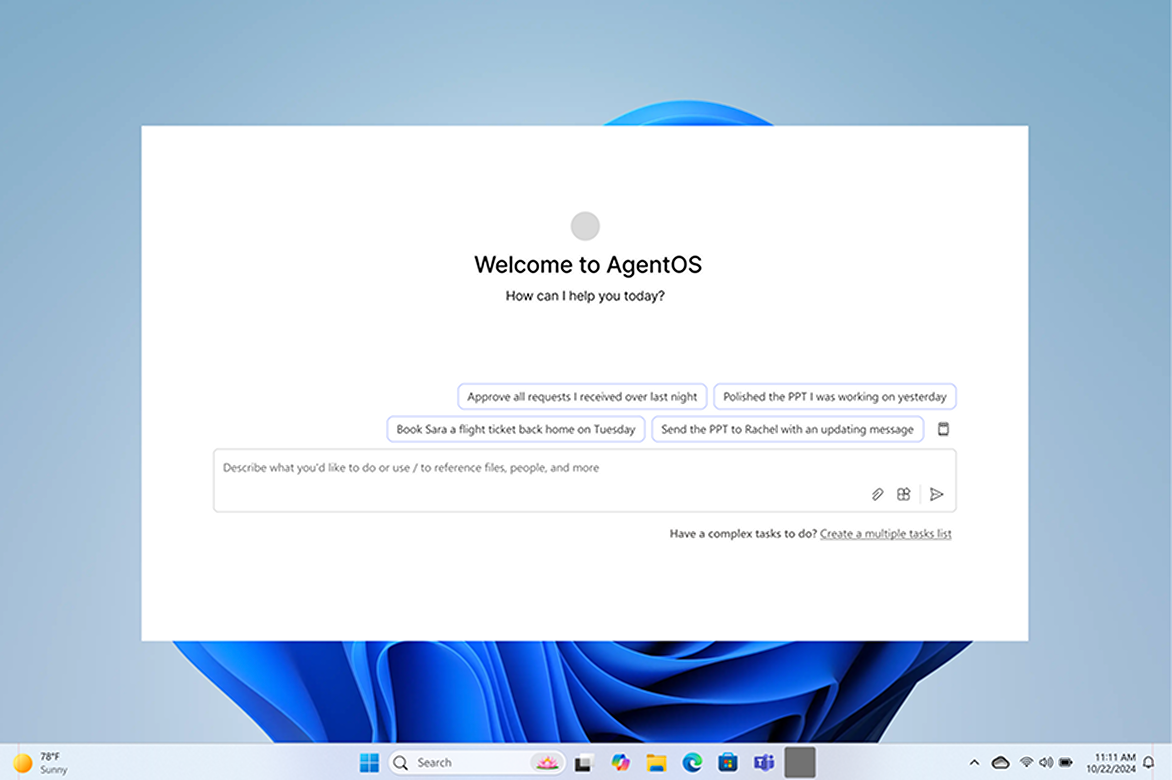This screenshot has width=1172, height=780.
Task: Open 'Create a multiple tasks list' link
Action: click(x=886, y=533)
